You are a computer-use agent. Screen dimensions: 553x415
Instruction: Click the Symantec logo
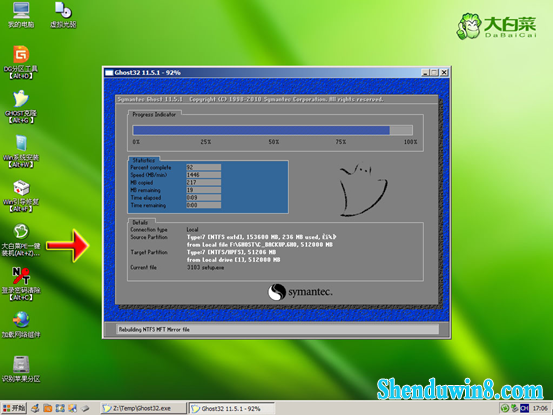pyautogui.click(x=300, y=292)
